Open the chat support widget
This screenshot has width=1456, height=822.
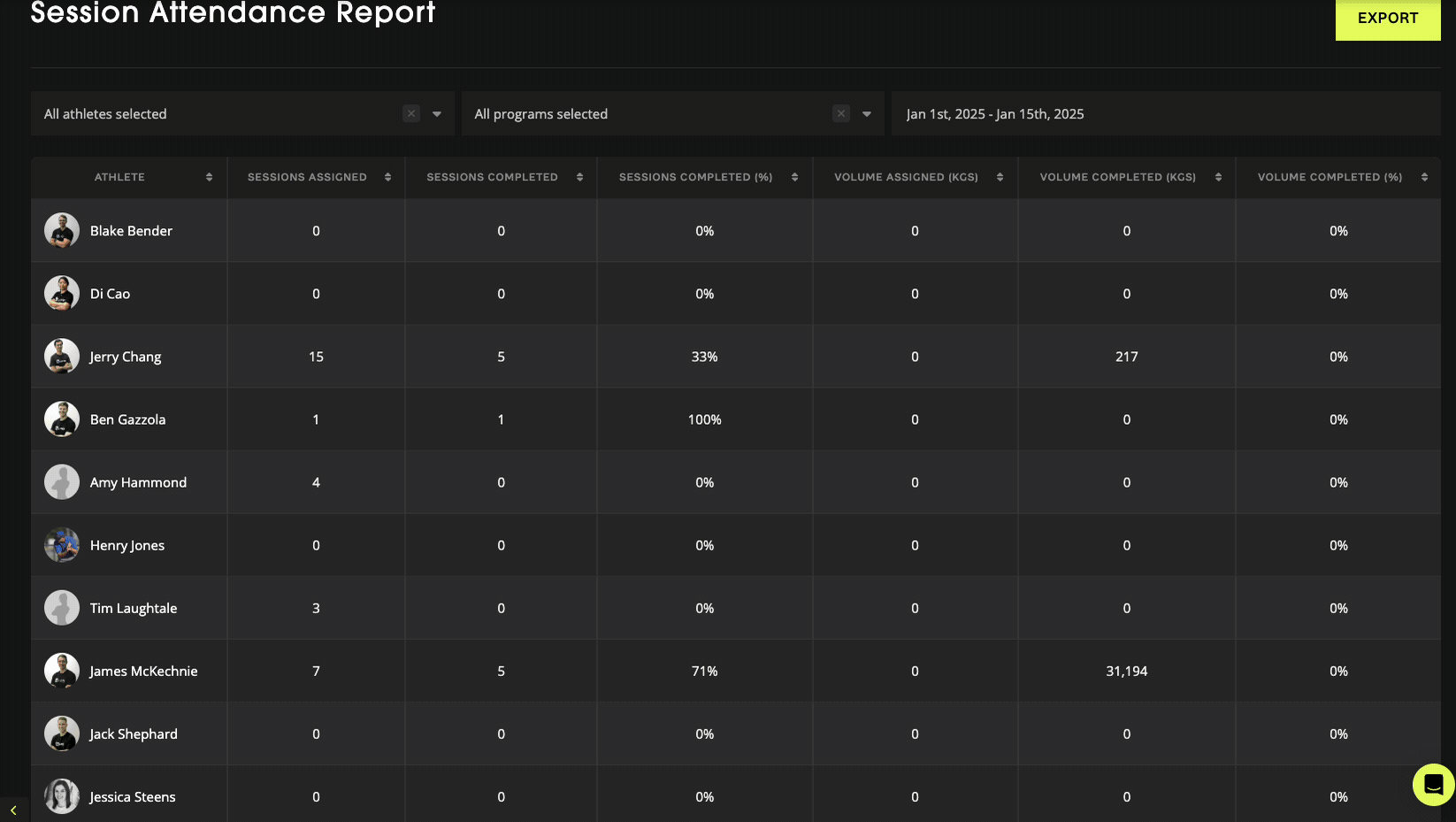1433,784
